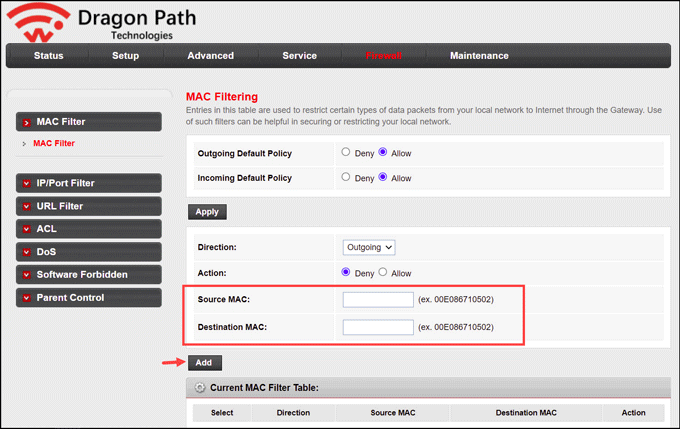
Task: Click the Source MAC input field
Action: coord(378,300)
